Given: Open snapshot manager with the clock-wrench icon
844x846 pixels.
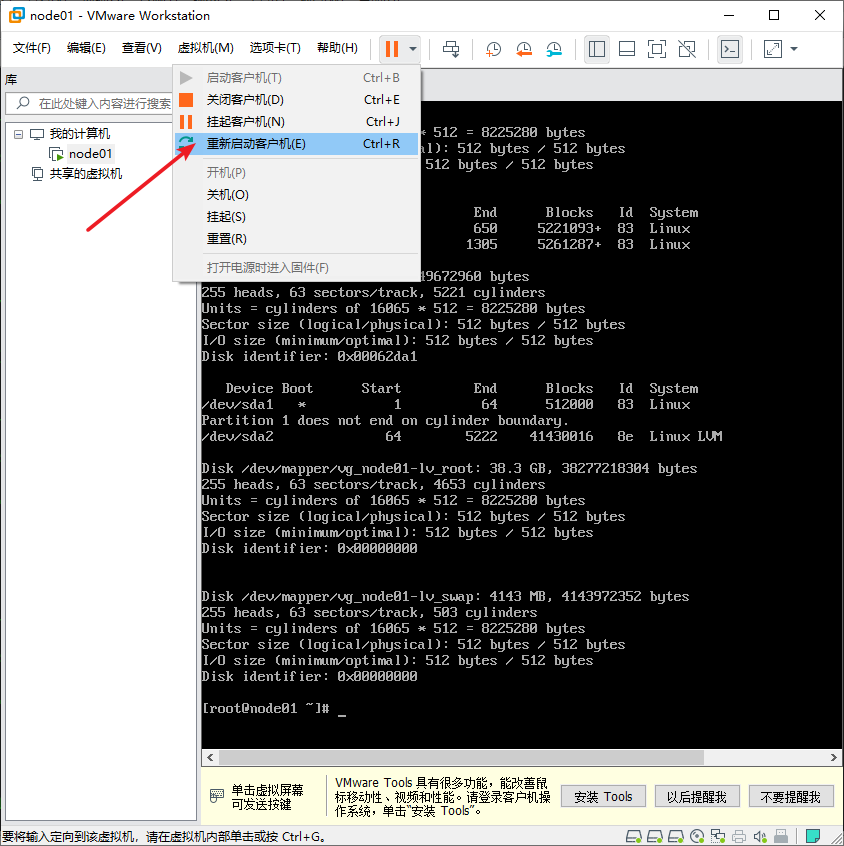Looking at the screenshot, I should click(554, 49).
